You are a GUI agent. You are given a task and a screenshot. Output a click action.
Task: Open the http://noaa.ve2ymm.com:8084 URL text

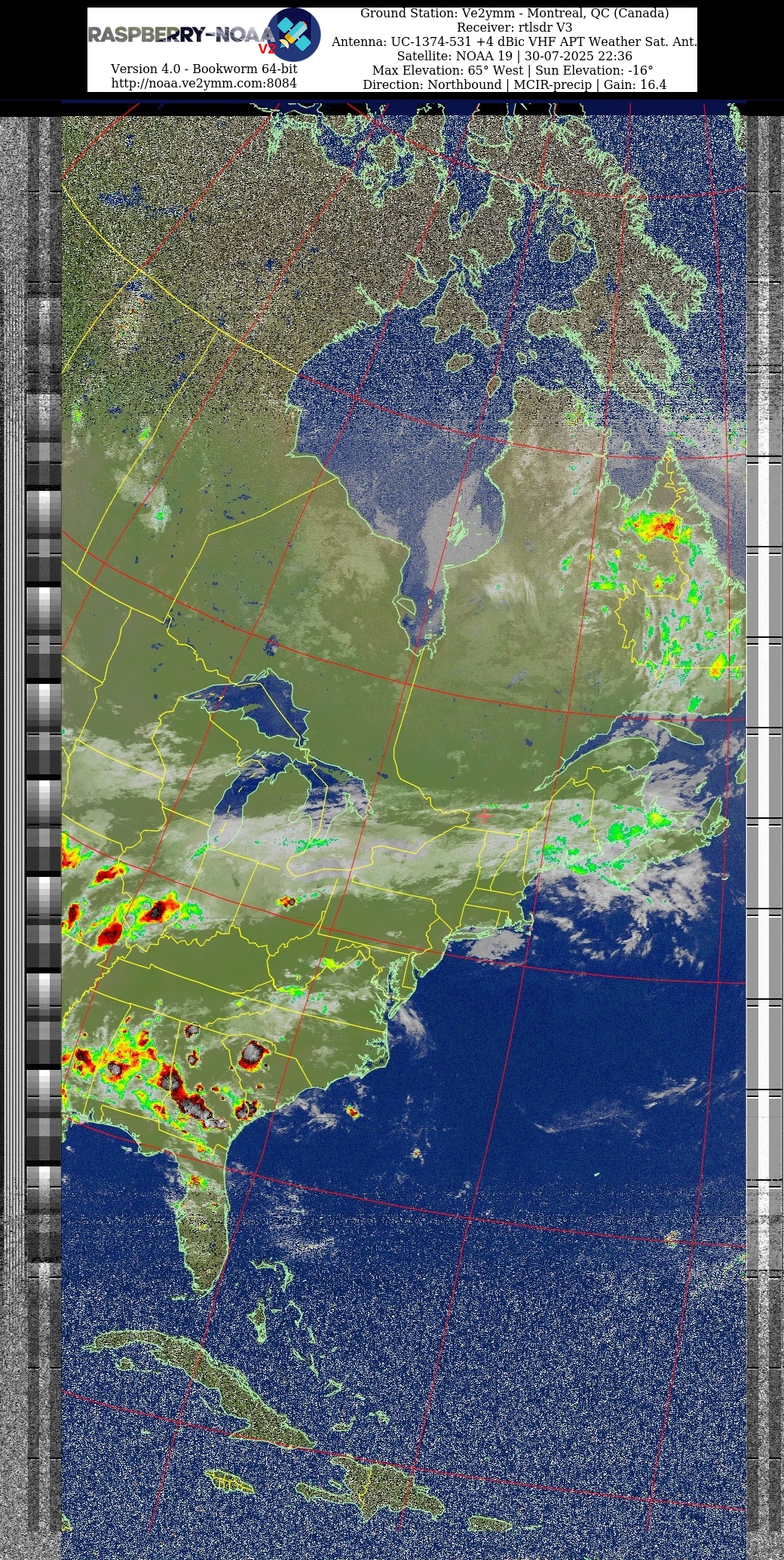tap(204, 83)
